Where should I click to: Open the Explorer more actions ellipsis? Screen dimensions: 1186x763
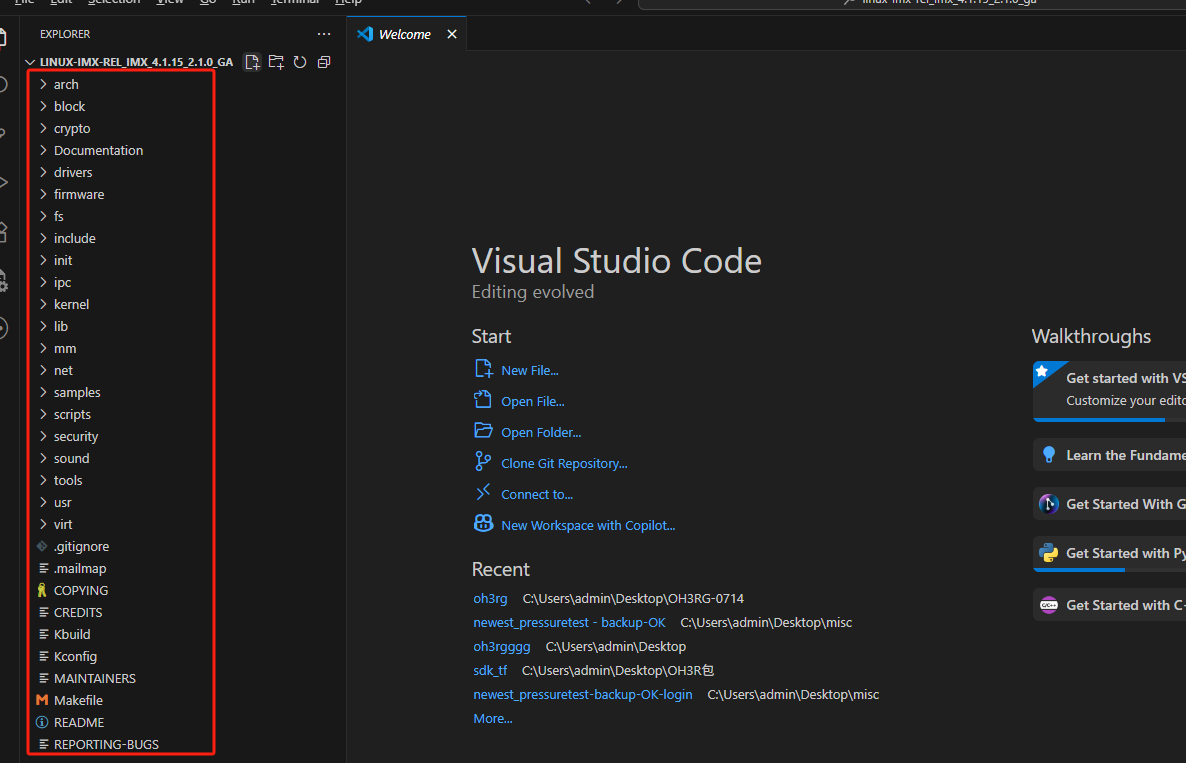click(324, 34)
